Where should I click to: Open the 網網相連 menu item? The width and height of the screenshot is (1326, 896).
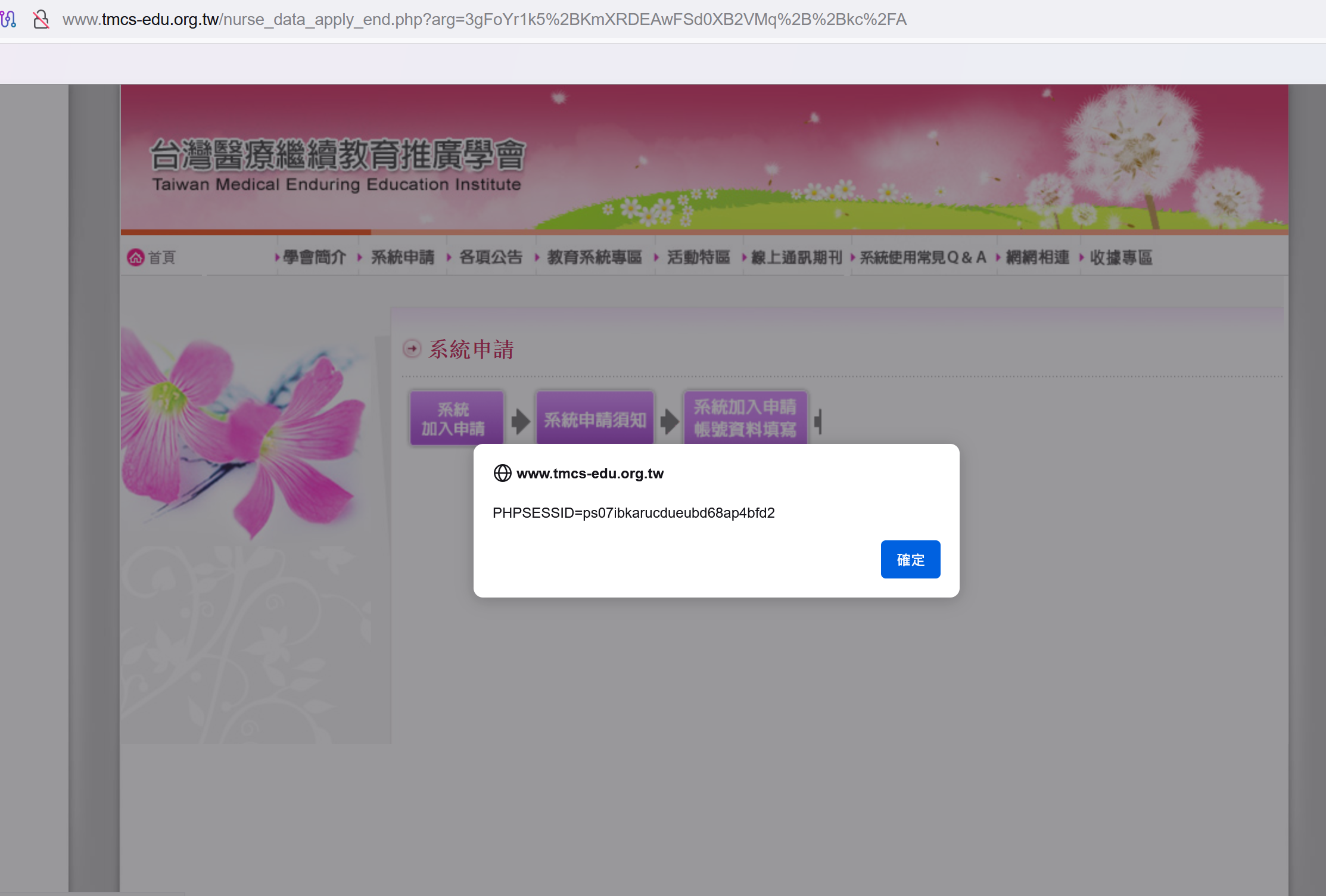click(1038, 257)
